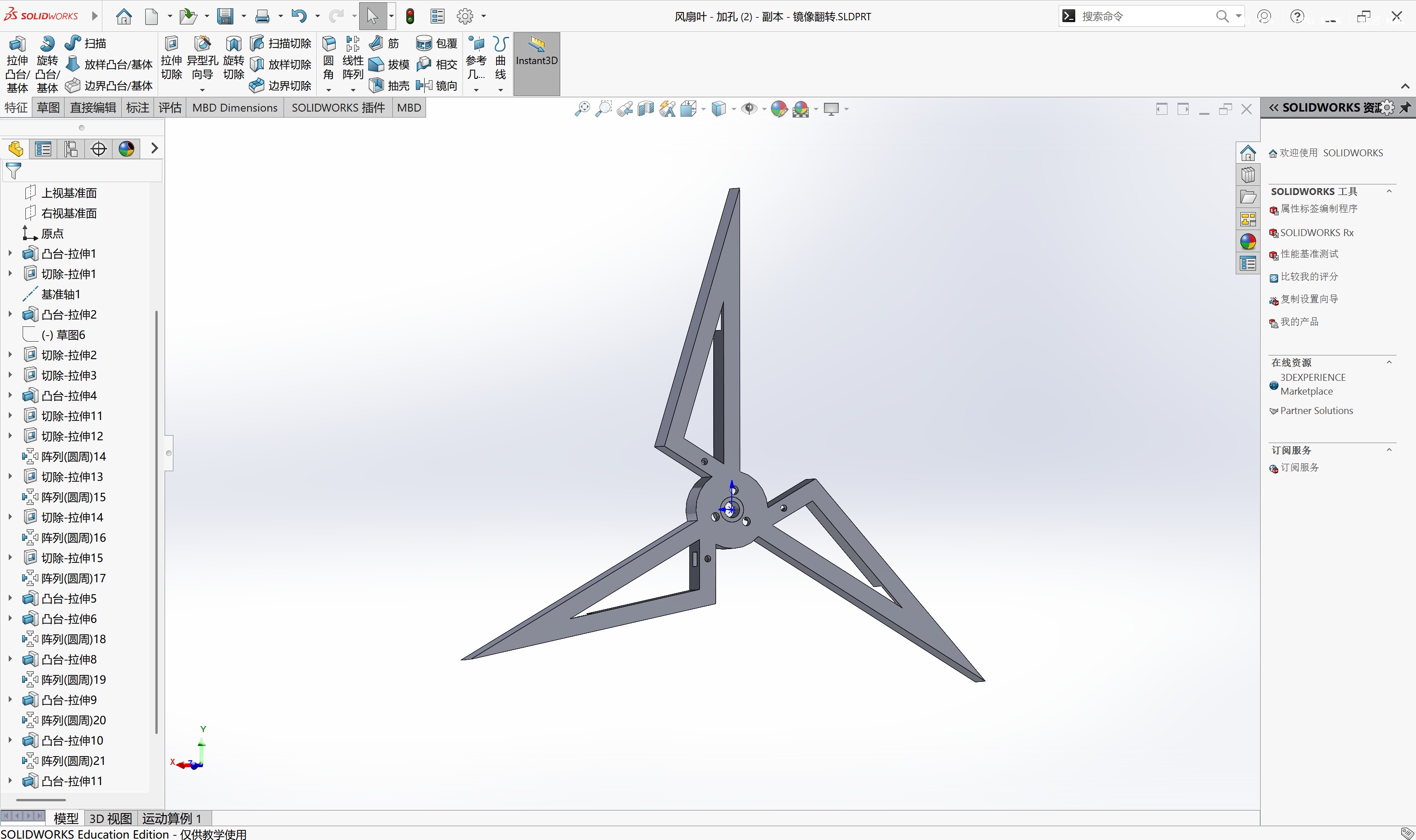
Task: Select the Hole Wizard (异型孔向导) tool
Action: pos(202,44)
